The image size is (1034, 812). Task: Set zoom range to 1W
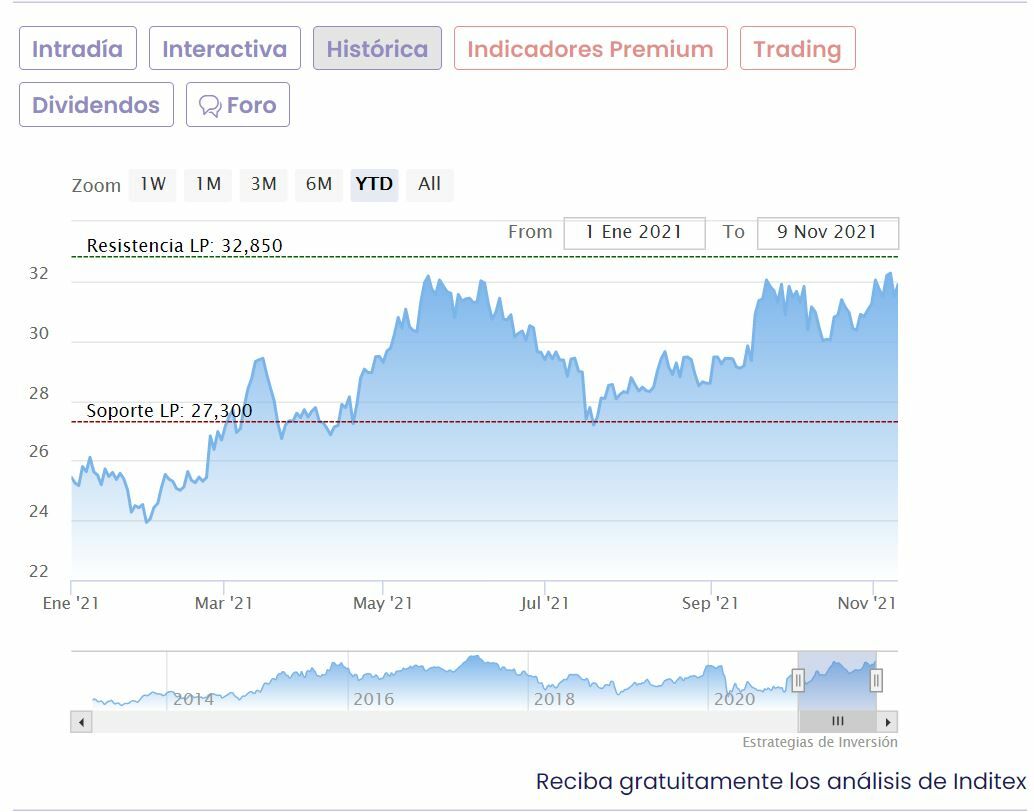153,184
